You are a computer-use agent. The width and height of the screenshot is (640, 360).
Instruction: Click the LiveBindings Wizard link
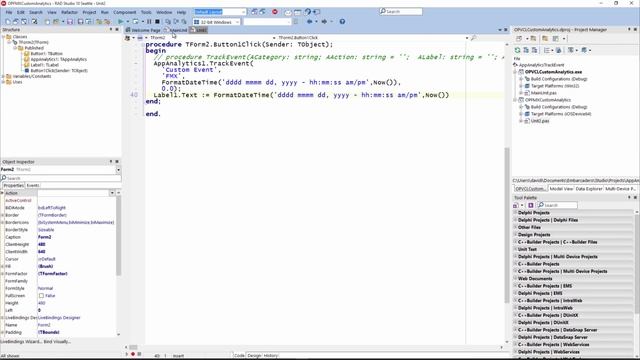click(x=20, y=342)
